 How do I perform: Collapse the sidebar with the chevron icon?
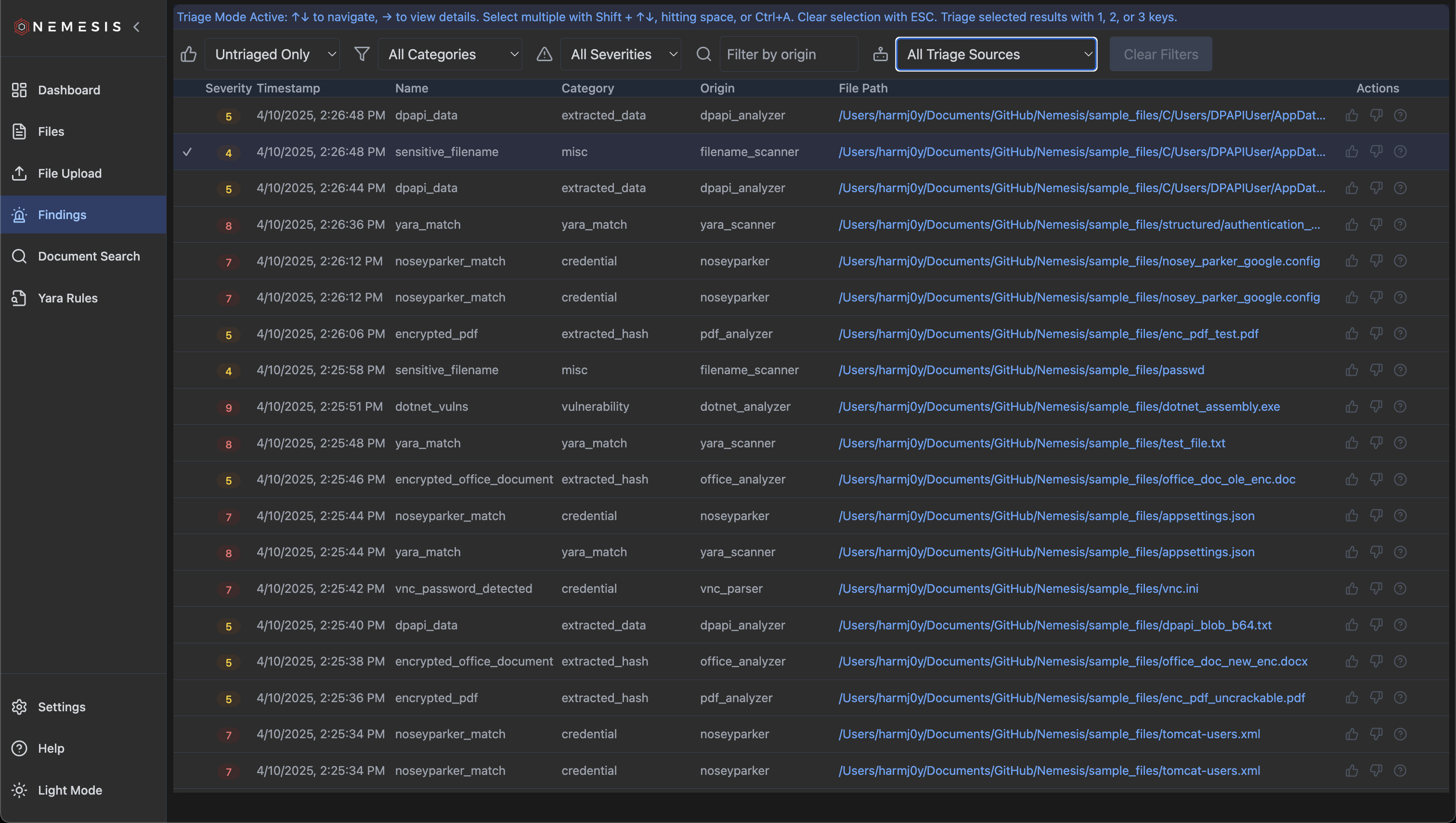click(136, 26)
